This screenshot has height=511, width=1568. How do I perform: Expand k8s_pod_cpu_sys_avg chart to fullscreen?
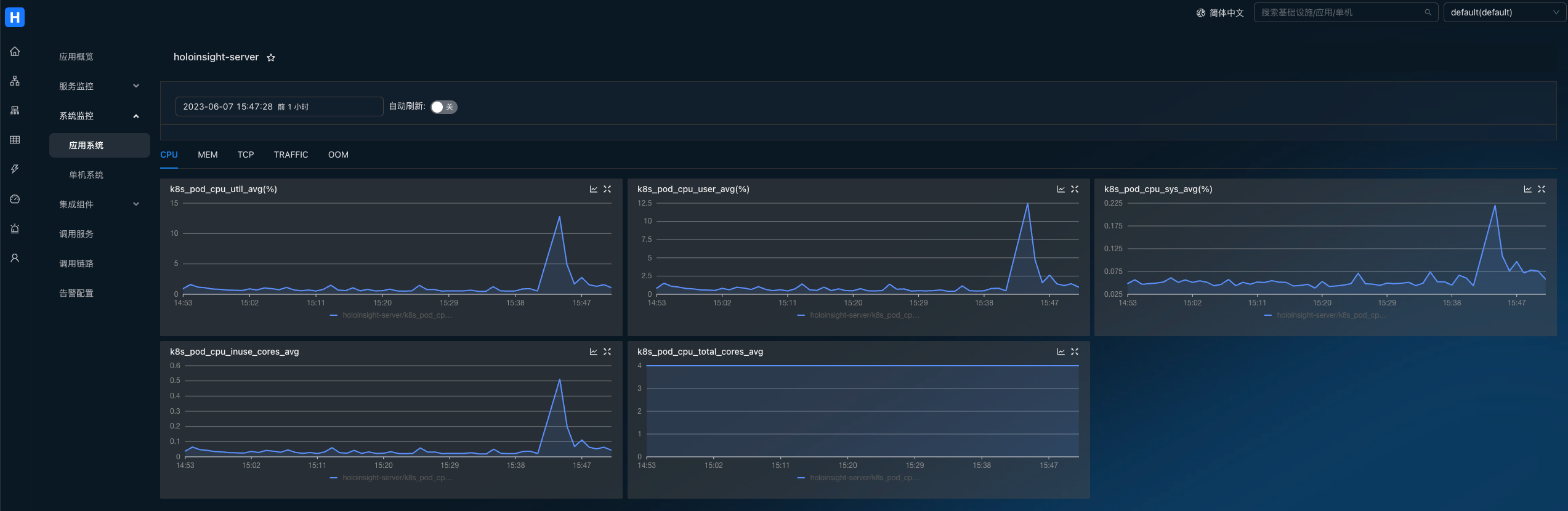(1542, 189)
